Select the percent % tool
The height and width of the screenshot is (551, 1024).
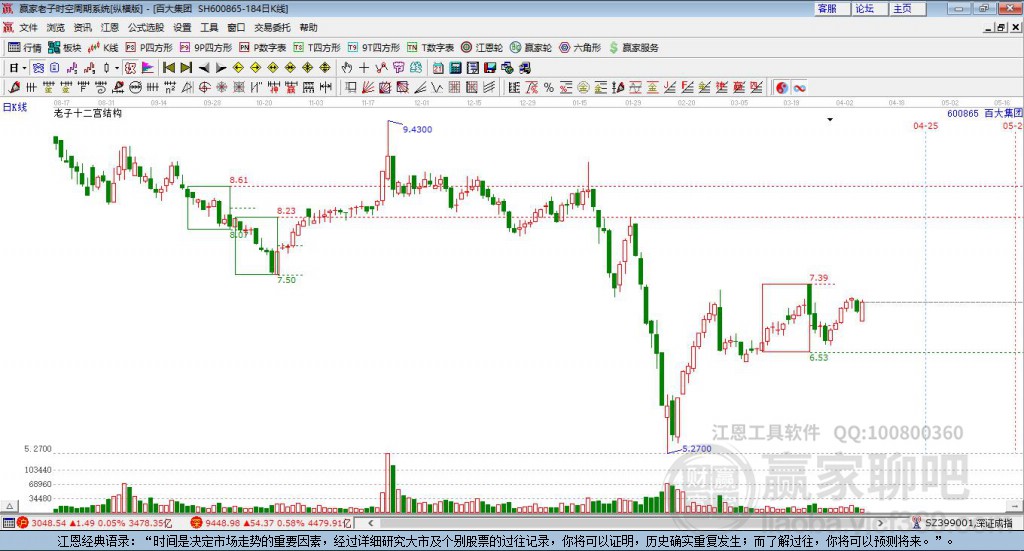(549, 87)
